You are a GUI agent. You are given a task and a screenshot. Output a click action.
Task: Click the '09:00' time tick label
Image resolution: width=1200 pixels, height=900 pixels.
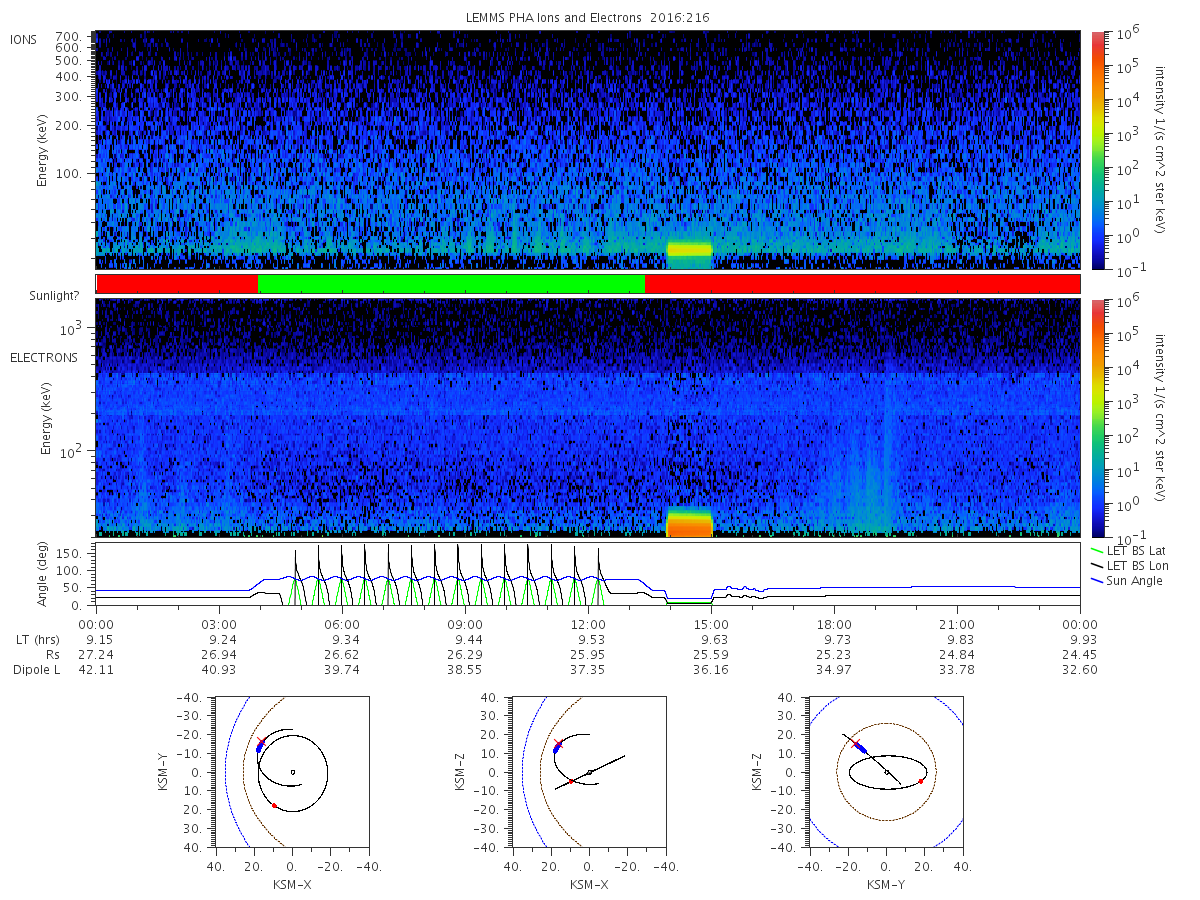pyautogui.click(x=465, y=625)
